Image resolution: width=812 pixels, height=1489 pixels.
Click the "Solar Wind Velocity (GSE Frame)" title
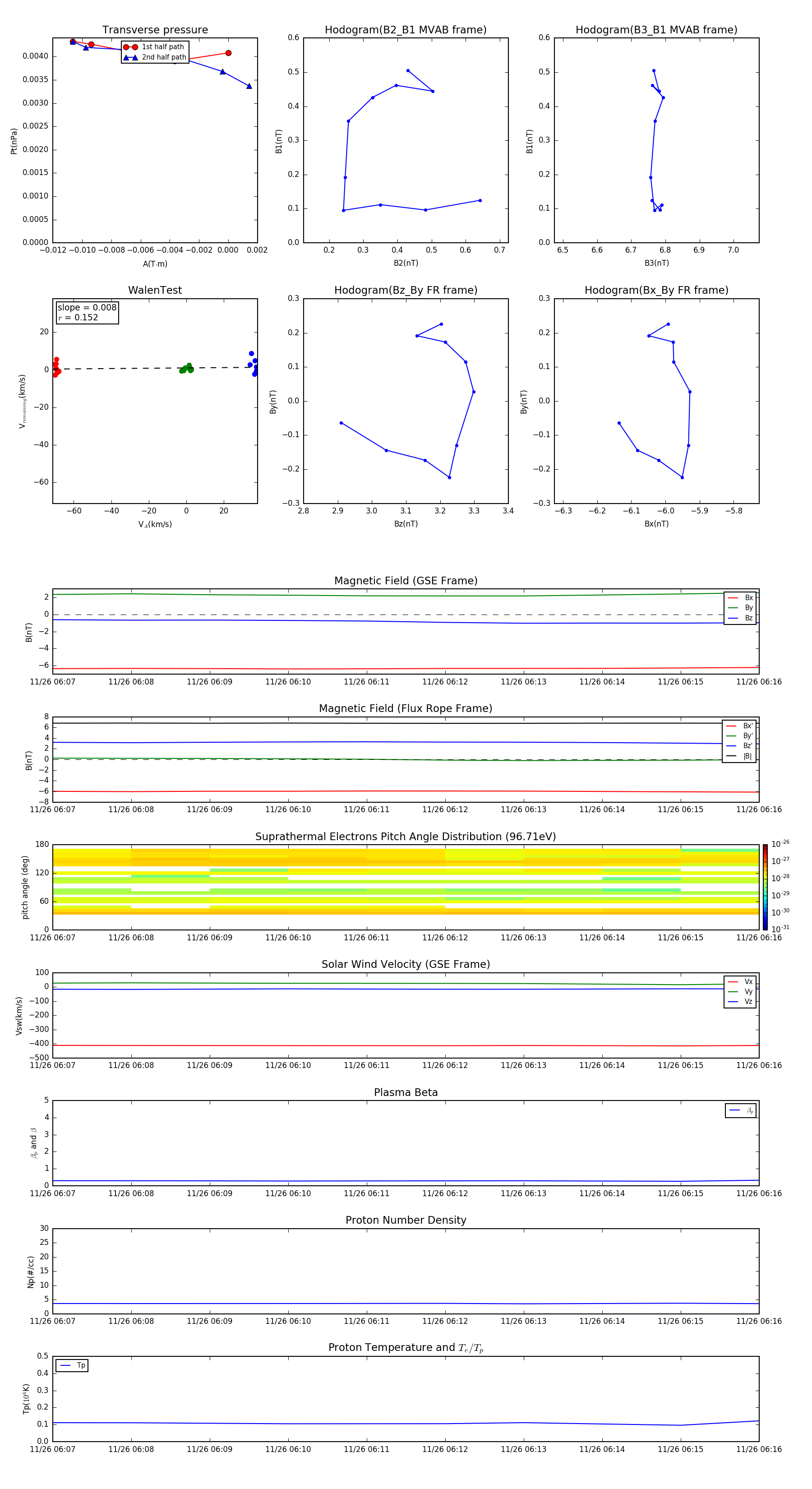pyautogui.click(x=406, y=965)
